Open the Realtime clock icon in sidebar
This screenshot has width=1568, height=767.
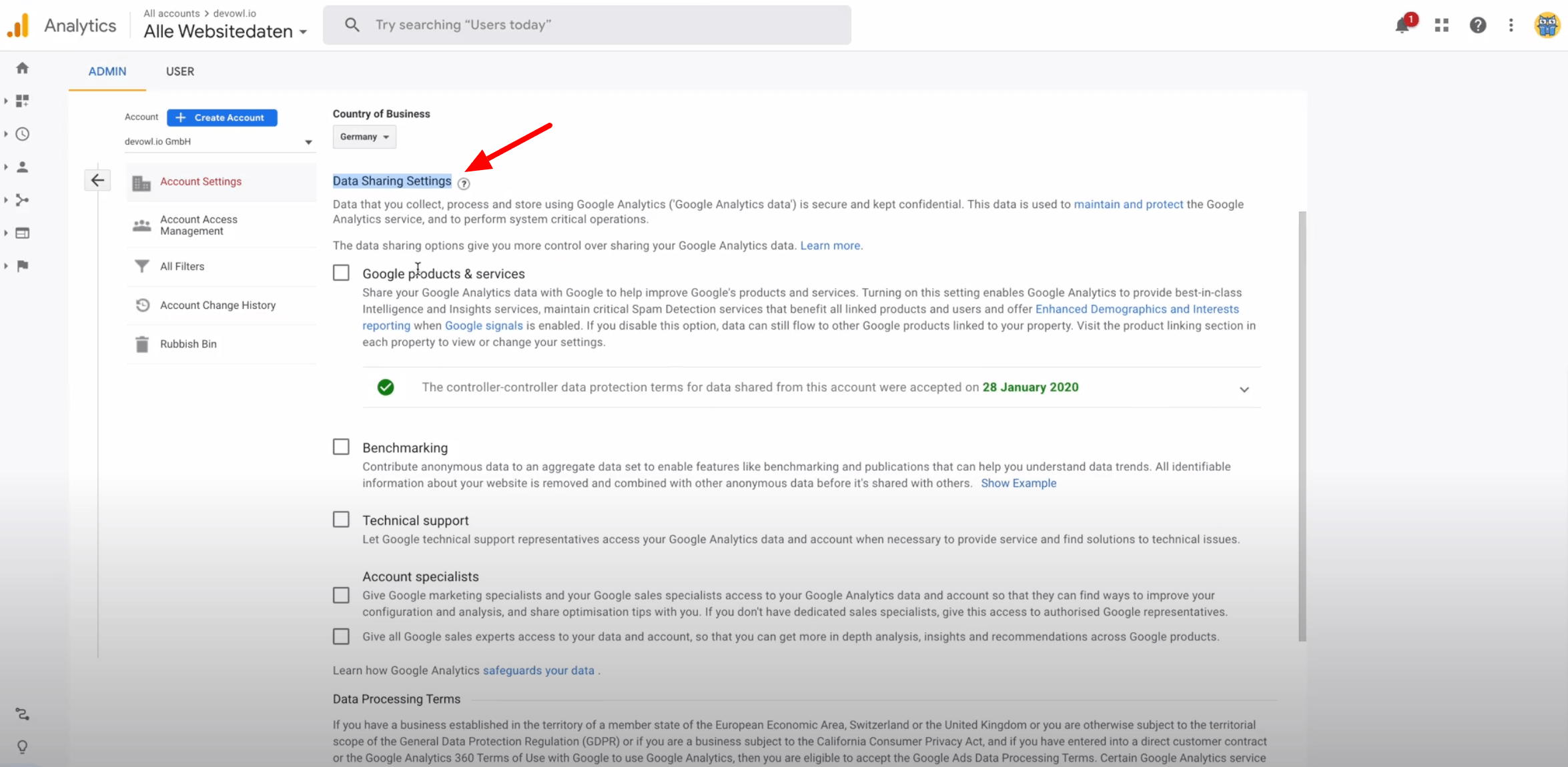pyautogui.click(x=22, y=134)
